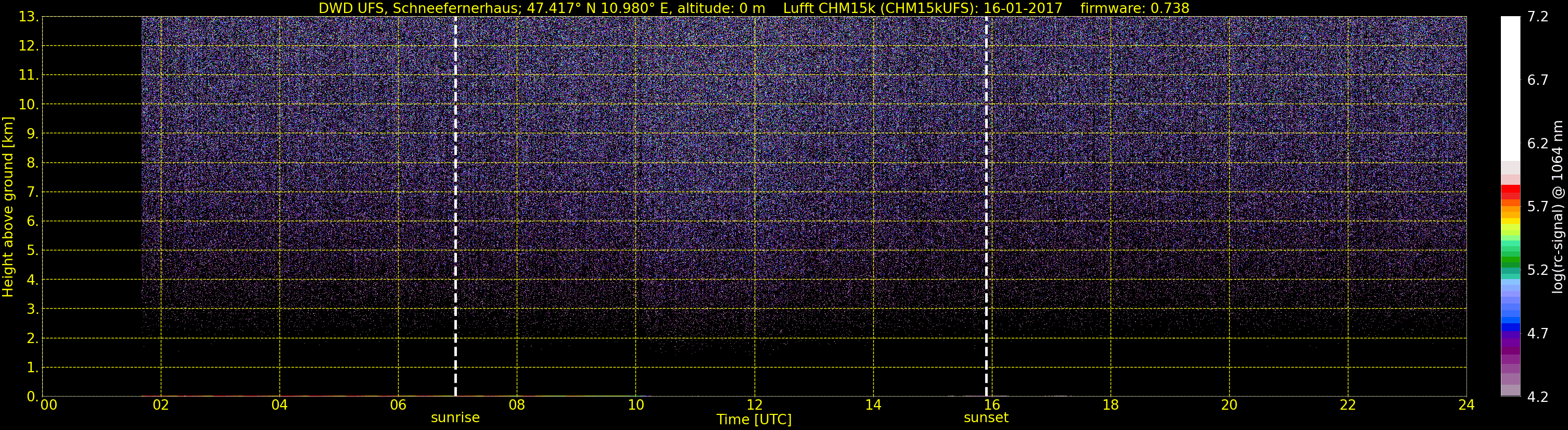The image size is (1568, 430).
Task: Select the "sunset" label below the time axis
Action: pos(986,418)
